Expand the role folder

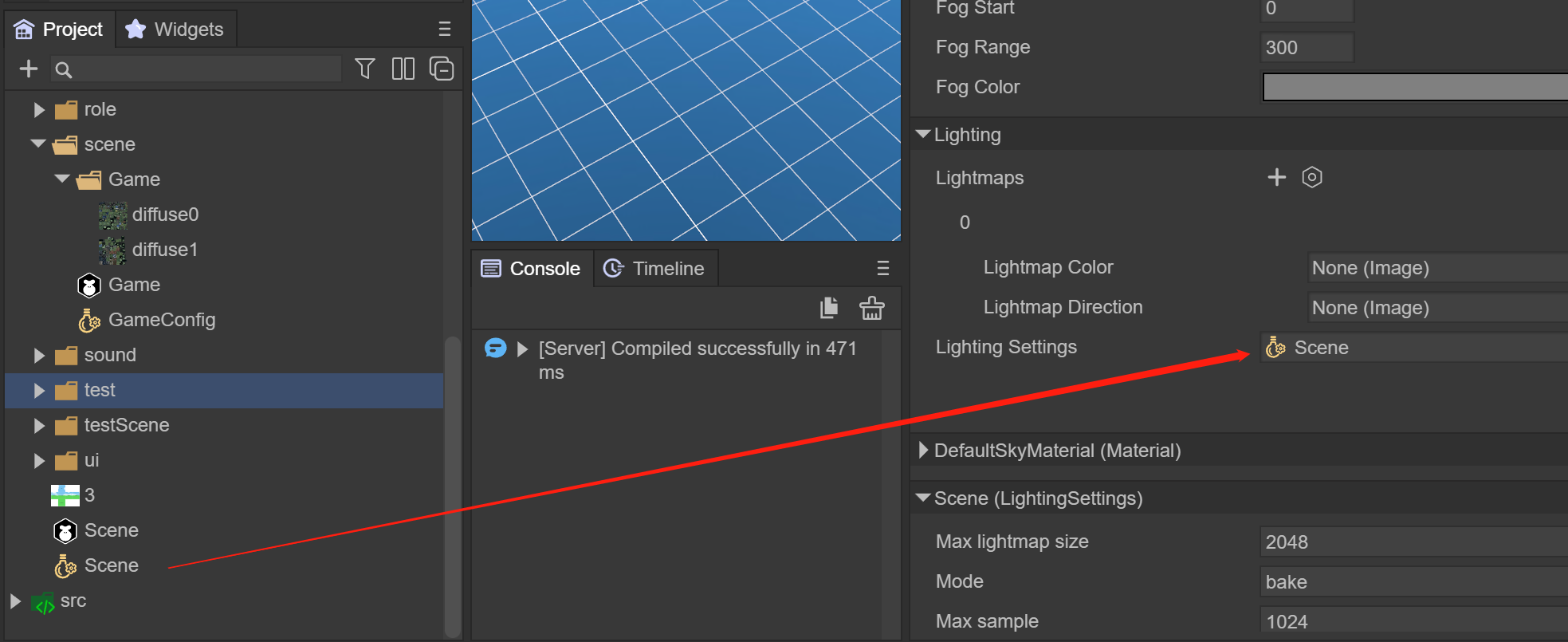[x=39, y=110]
